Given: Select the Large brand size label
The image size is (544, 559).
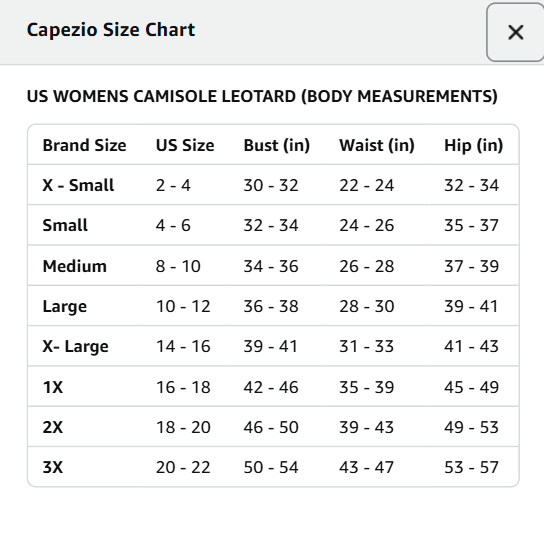Looking at the screenshot, I should click(65, 307).
